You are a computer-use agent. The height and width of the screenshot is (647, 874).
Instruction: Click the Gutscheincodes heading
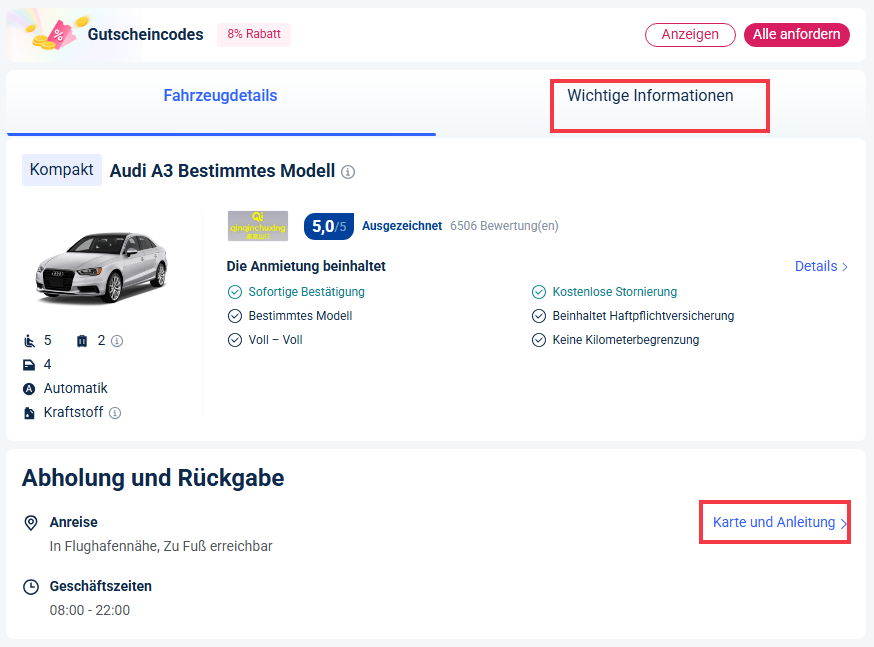[145, 35]
